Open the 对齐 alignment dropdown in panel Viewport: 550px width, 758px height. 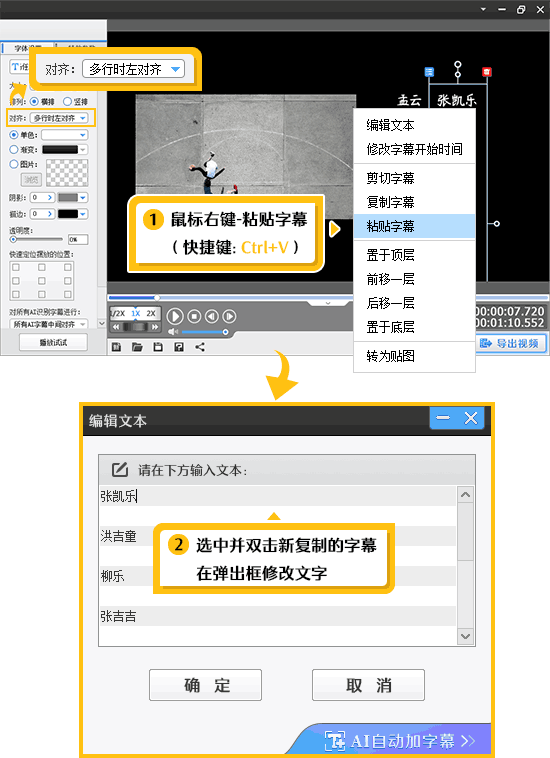[59, 118]
